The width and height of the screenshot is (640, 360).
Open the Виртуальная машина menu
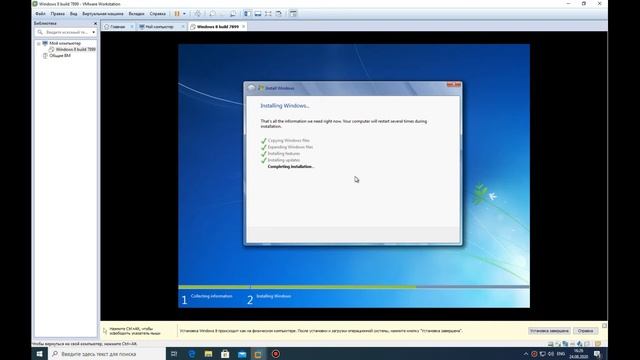coord(103,13)
